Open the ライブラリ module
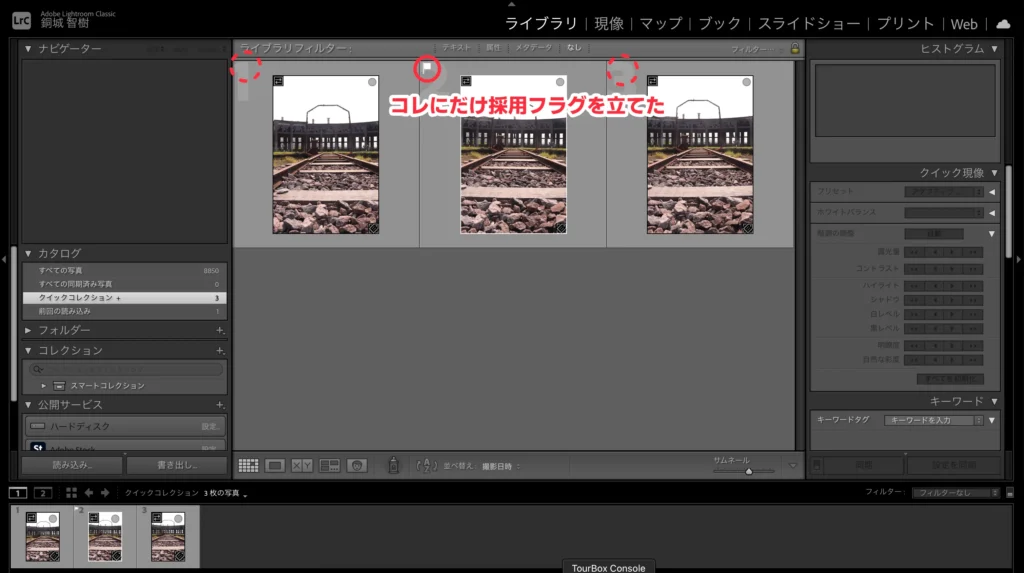 tap(541, 24)
